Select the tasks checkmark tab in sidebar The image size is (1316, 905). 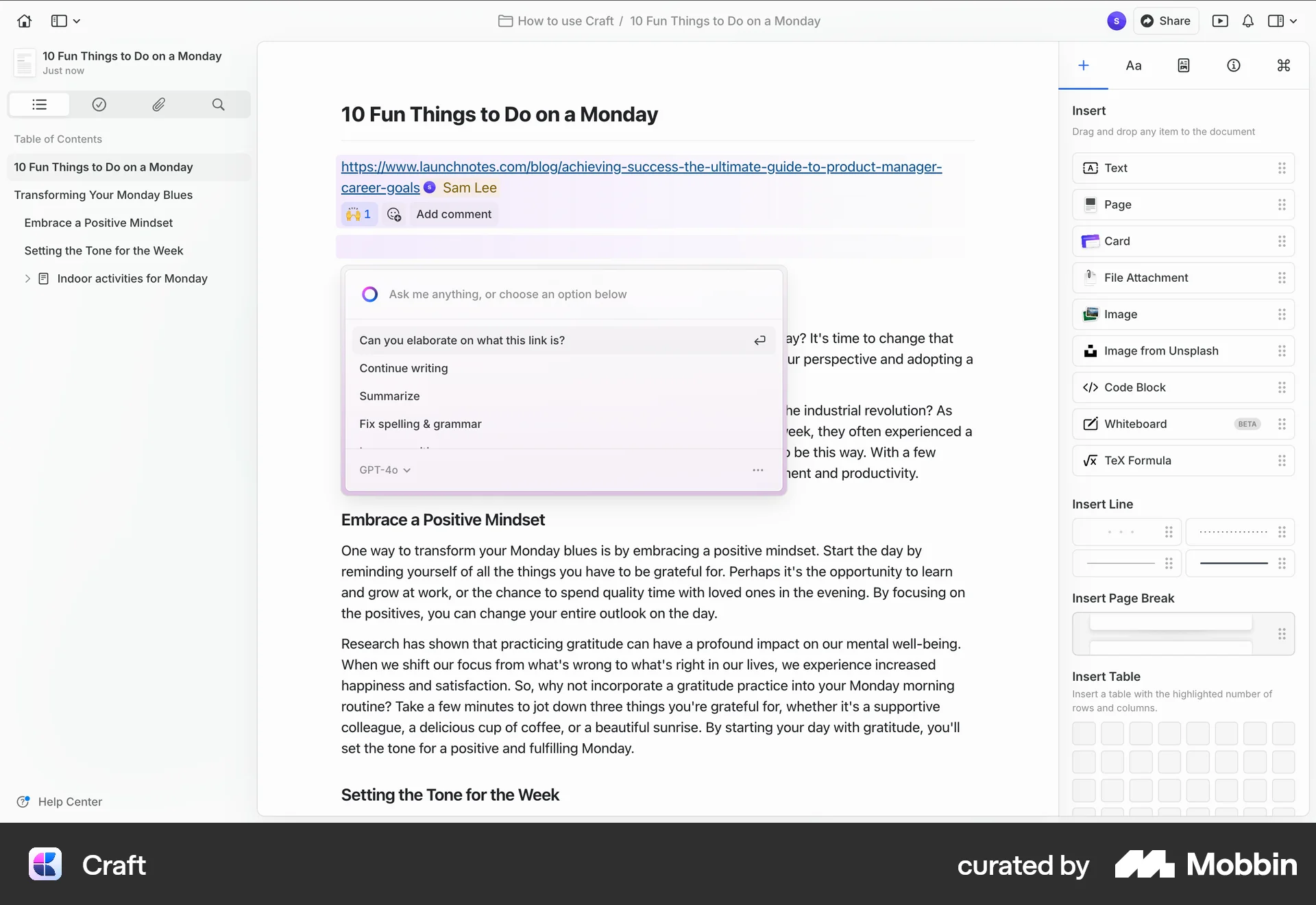click(99, 104)
